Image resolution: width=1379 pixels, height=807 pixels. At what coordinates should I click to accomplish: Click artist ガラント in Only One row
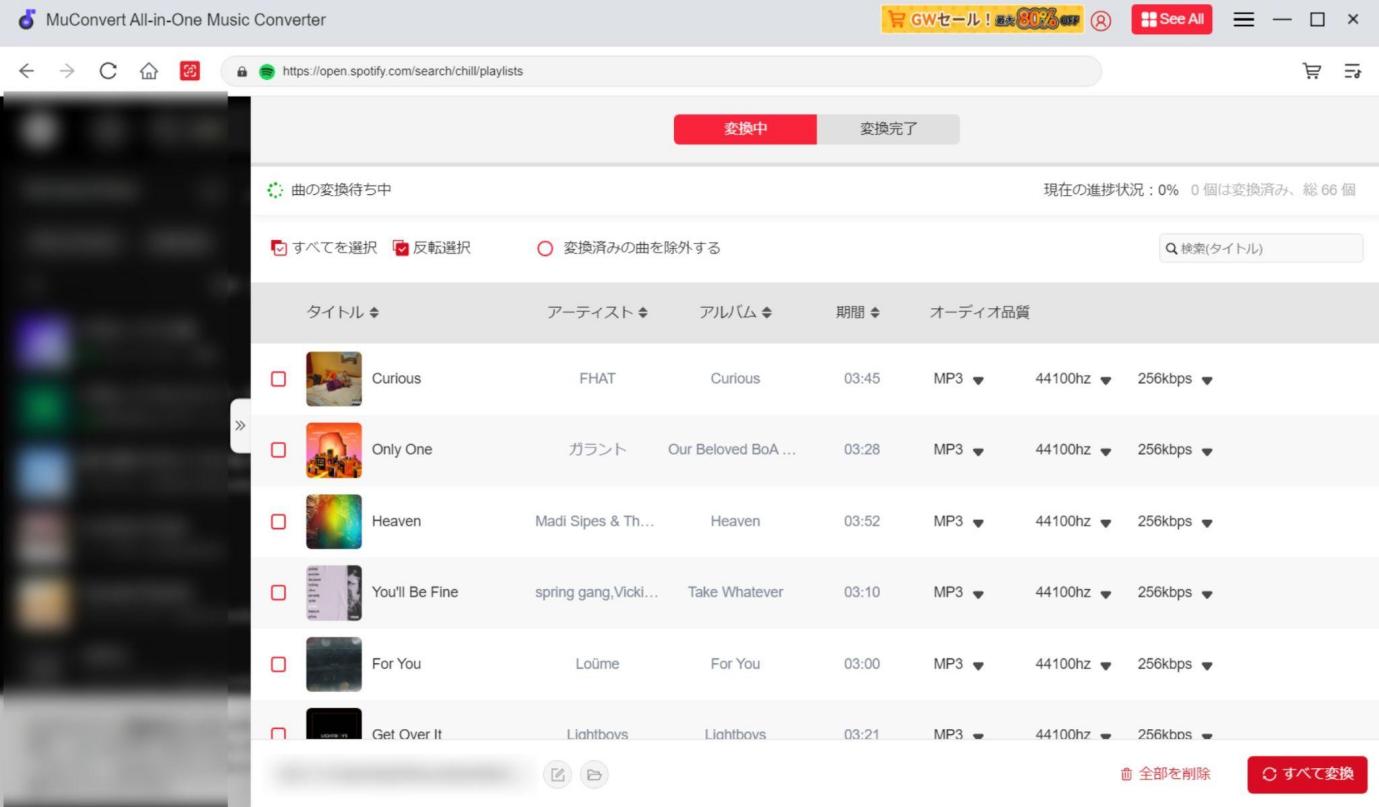(x=597, y=450)
